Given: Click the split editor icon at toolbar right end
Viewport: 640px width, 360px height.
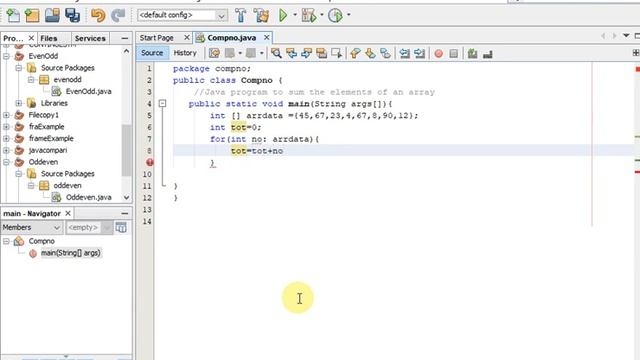Looking at the screenshot, I should pos(636,53).
